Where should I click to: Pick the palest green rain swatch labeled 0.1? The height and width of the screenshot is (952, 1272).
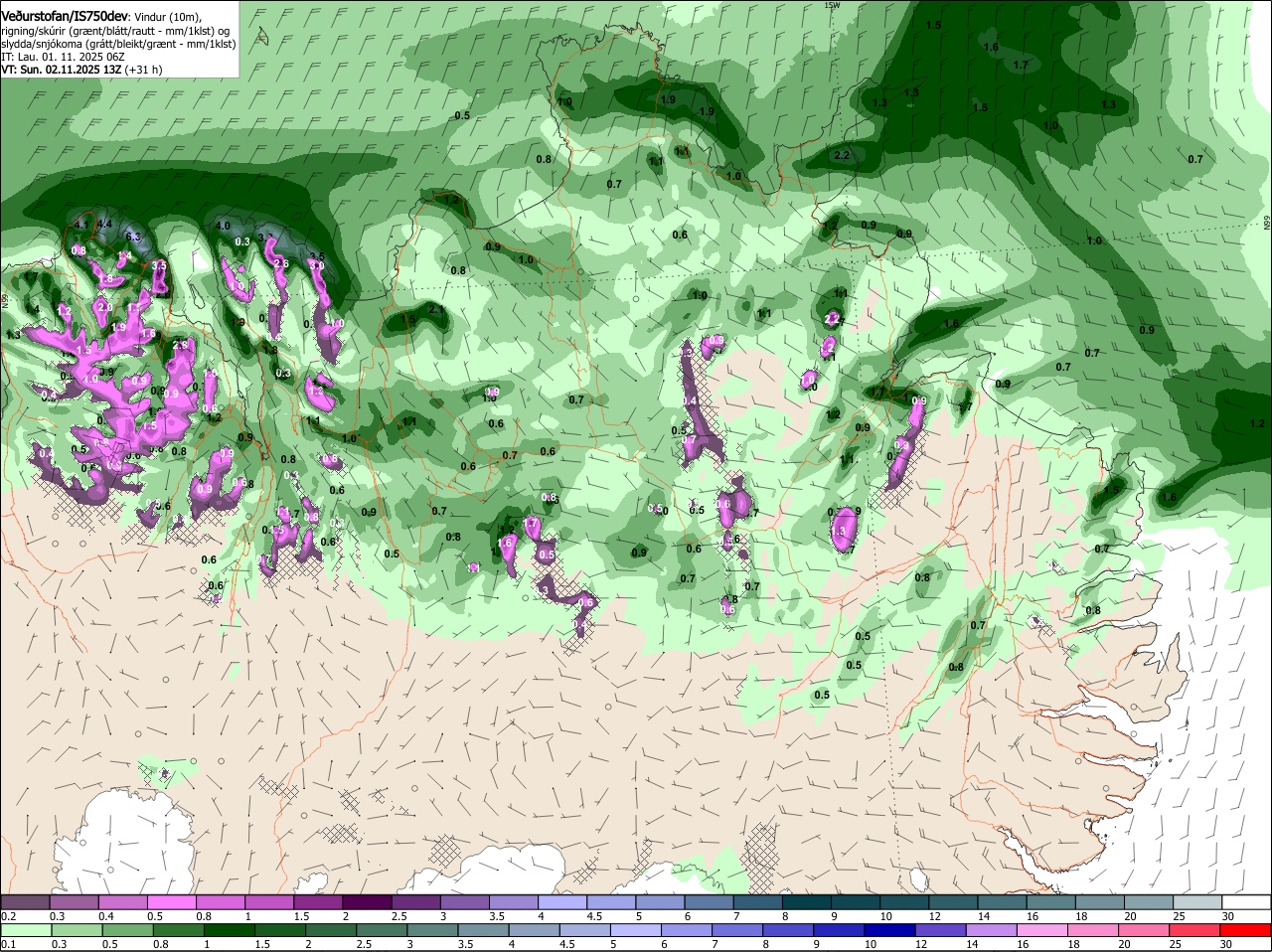(x=26, y=930)
